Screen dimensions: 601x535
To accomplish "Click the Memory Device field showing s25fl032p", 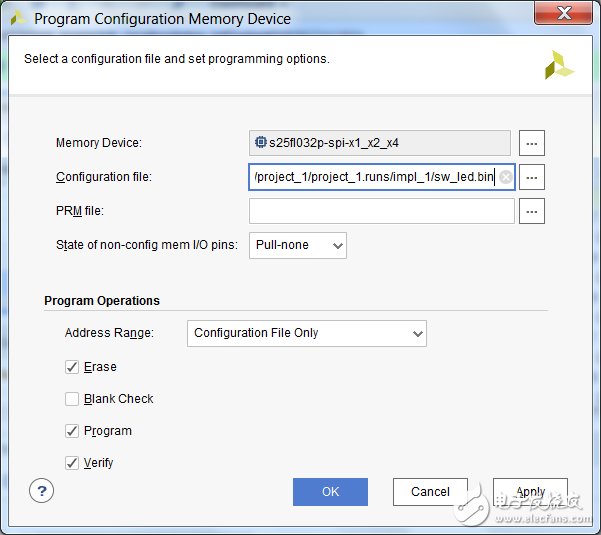I will (x=380, y=143).
